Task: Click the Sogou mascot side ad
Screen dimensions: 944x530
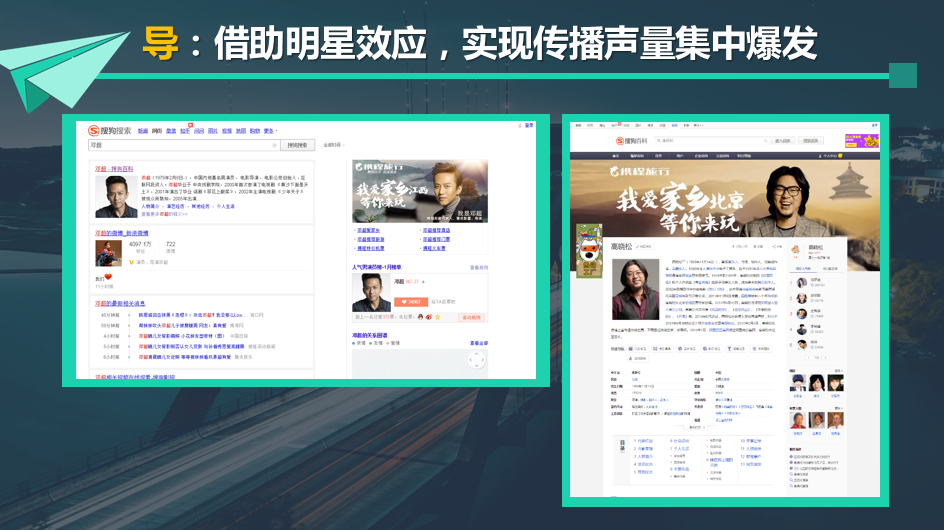Action: pyautogui.click(x=589, y=251)
